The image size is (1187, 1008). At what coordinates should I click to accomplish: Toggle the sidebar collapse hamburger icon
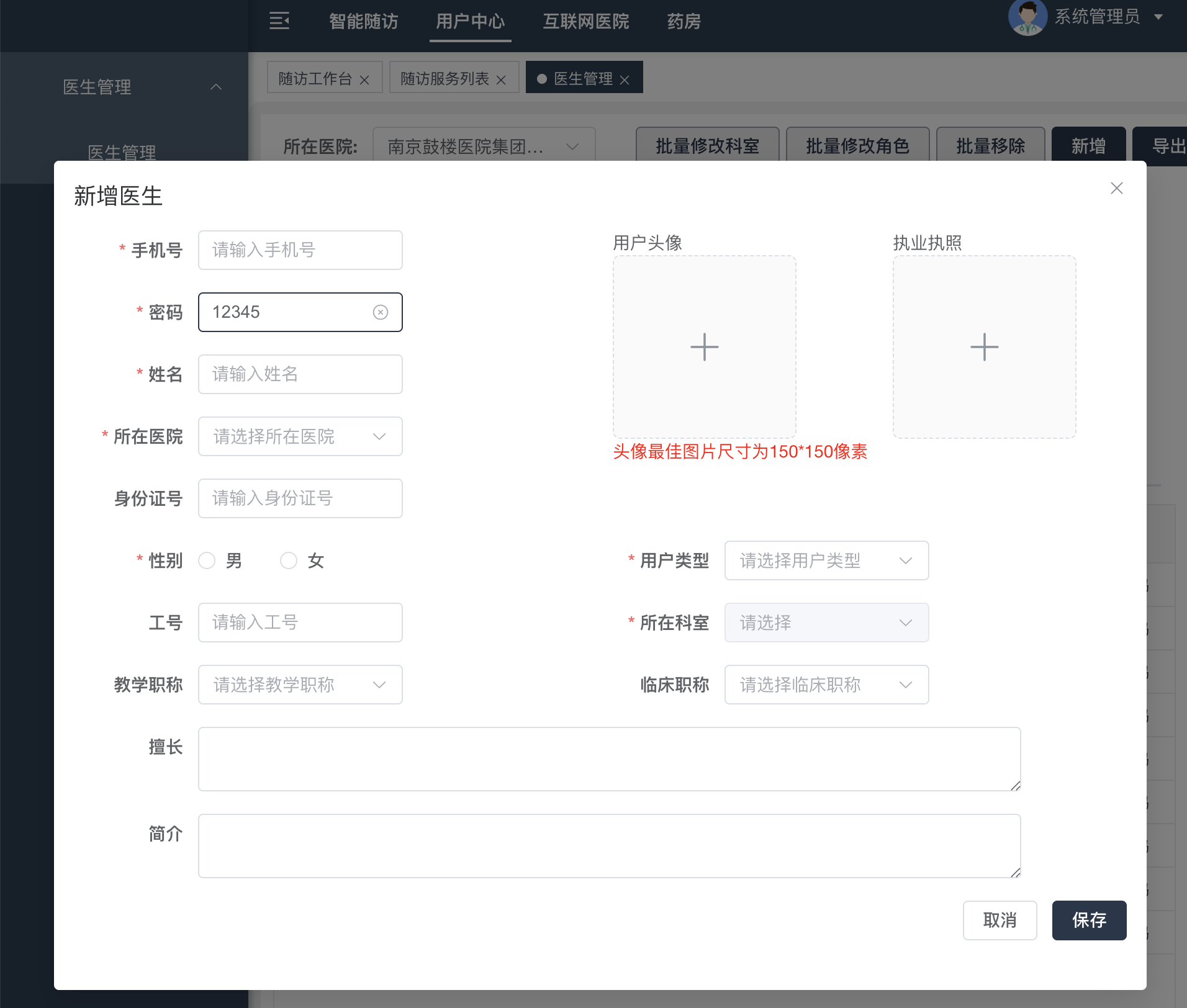[279, 21]
